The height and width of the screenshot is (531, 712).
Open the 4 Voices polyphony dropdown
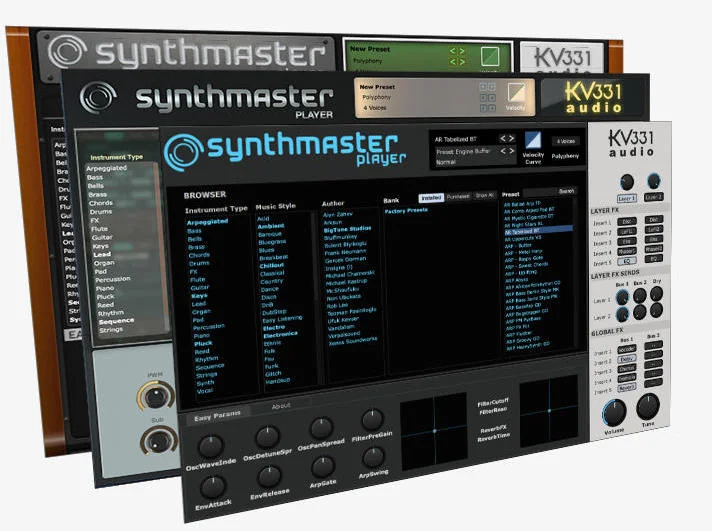(565, 142)
